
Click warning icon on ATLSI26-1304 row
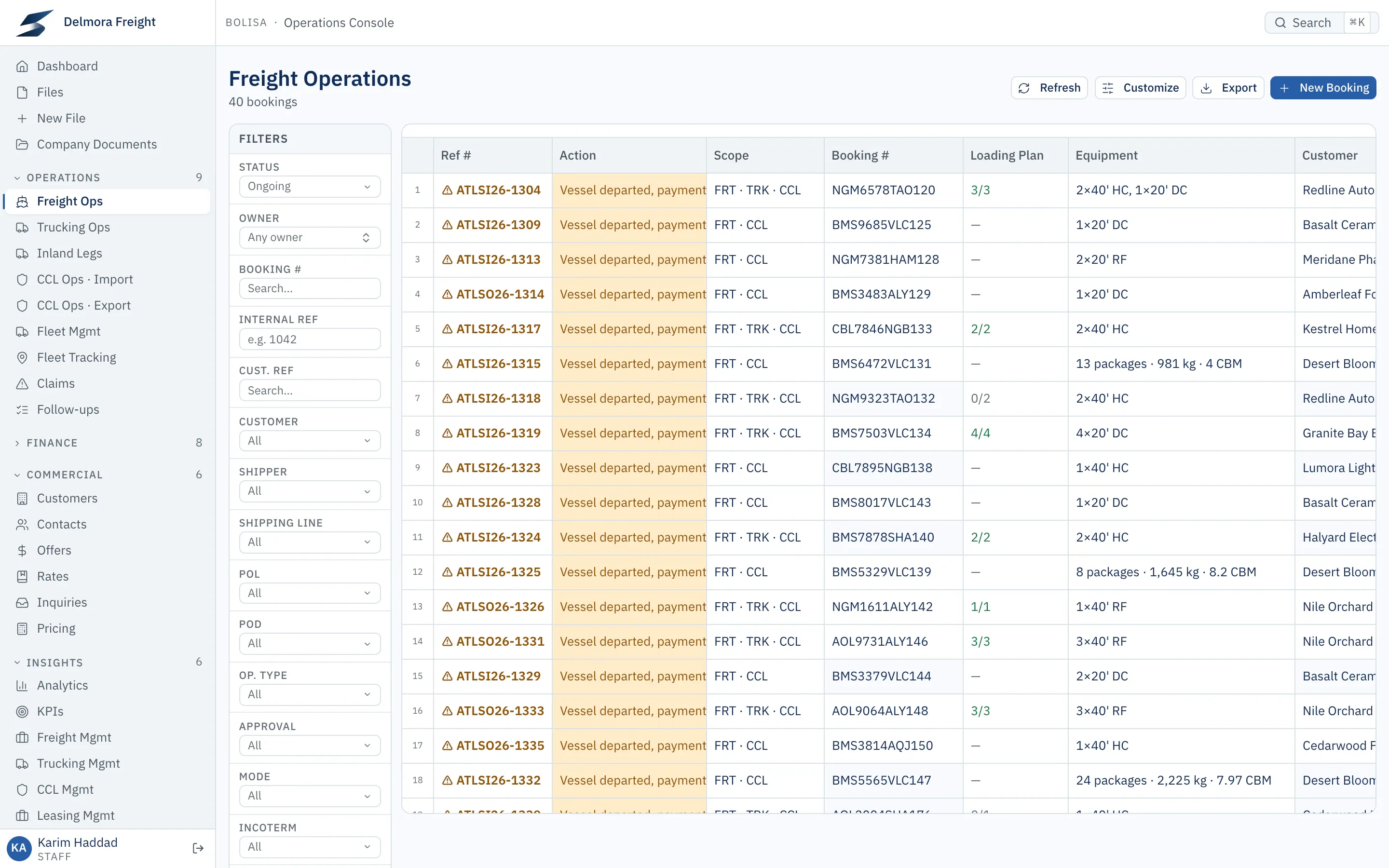tap(447, 190)
